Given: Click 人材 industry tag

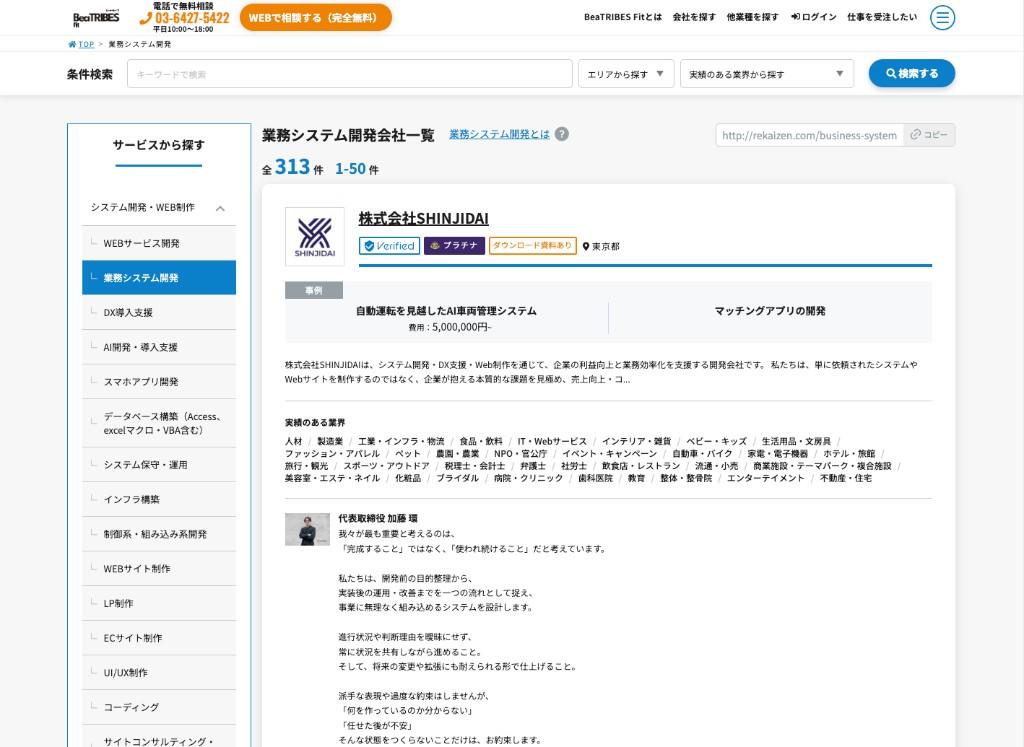Looking at the screenshot, I should [x=293, y=441].
